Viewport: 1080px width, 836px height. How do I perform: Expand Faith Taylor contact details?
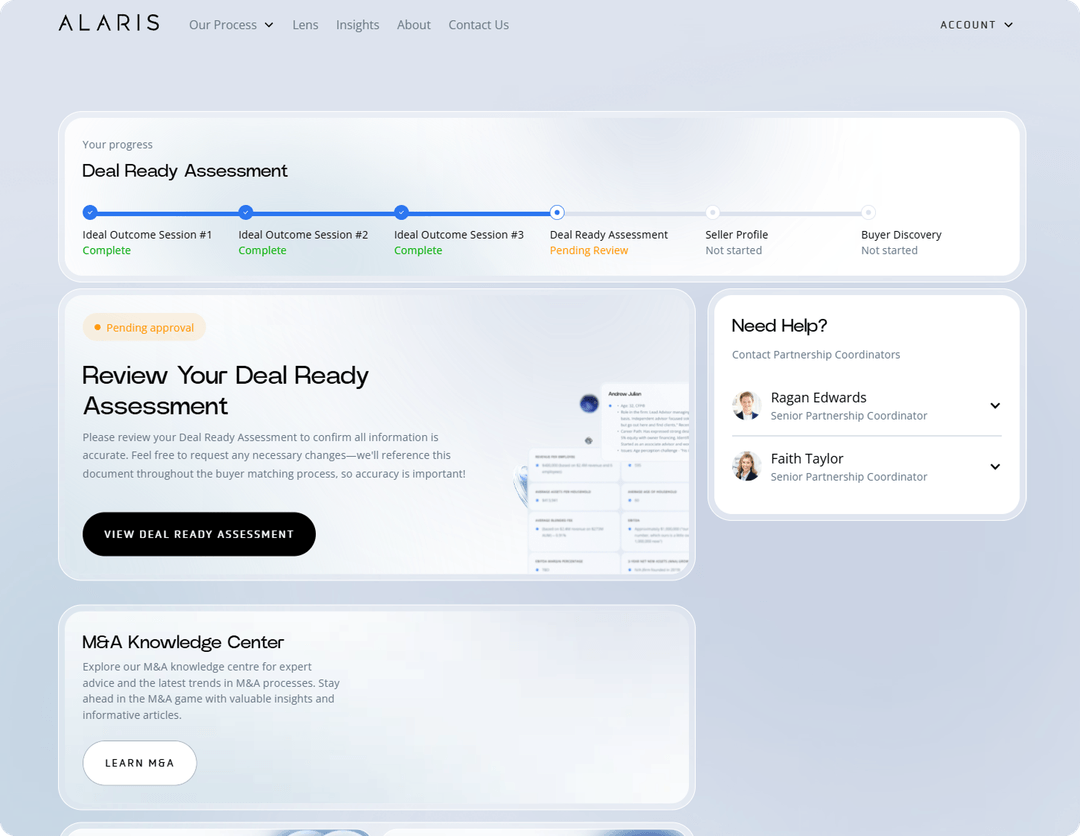click(995, 467)
